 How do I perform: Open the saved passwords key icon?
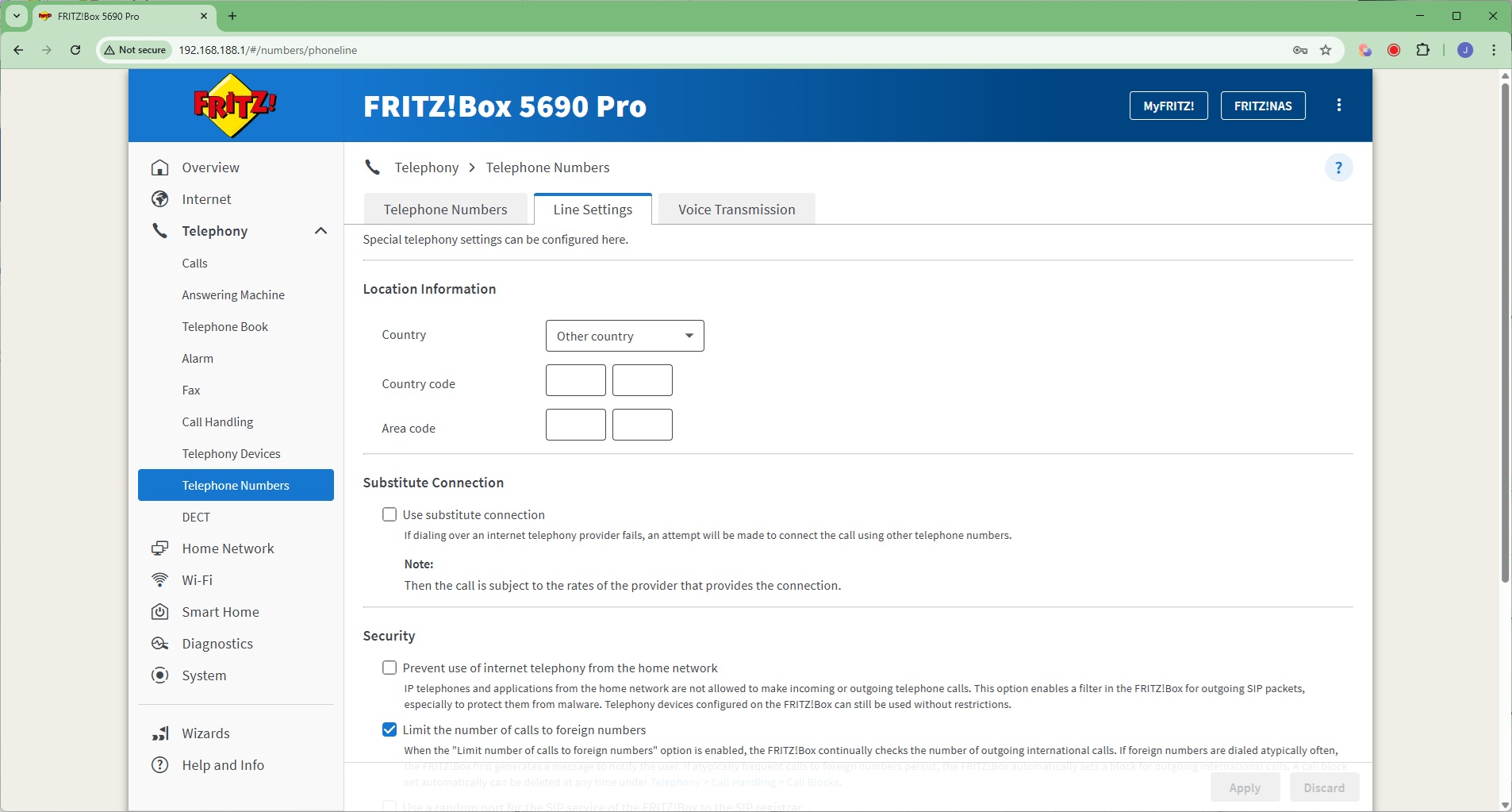coord(1300,50)
